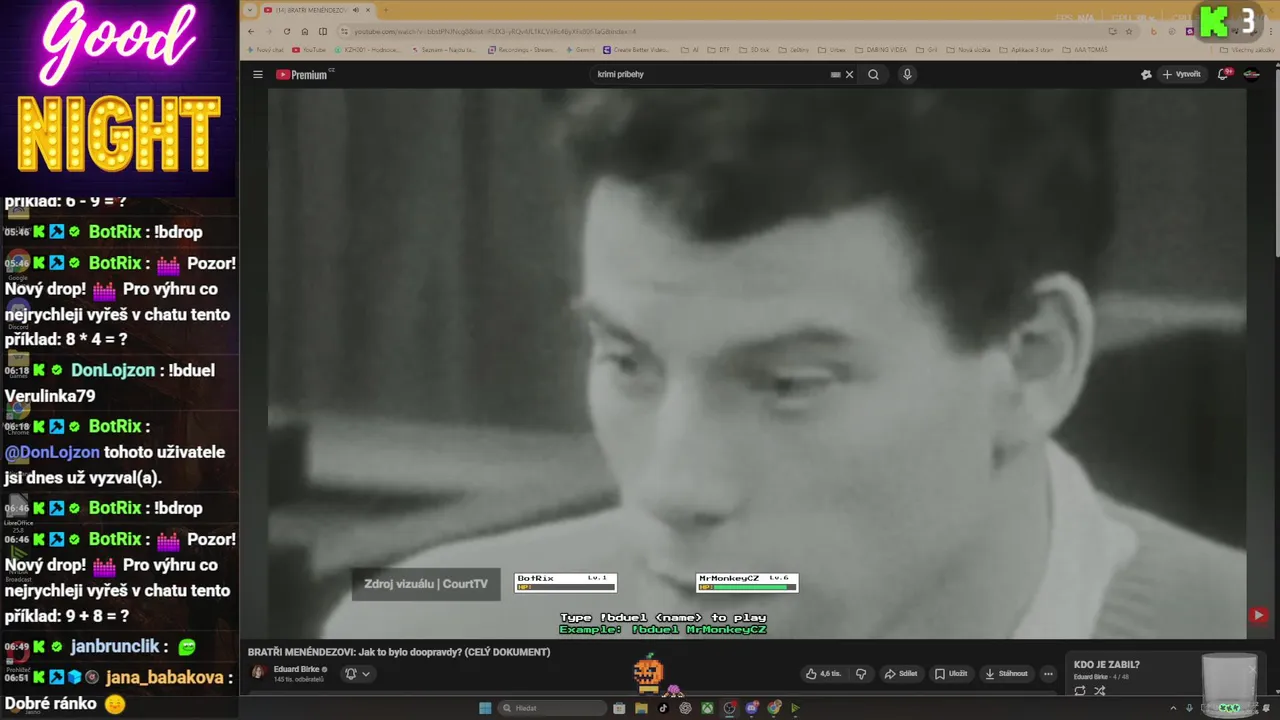Open the YouTube hamburger guide menu
This screenshot has height=720, width=1280.
(x=257, y=75)
